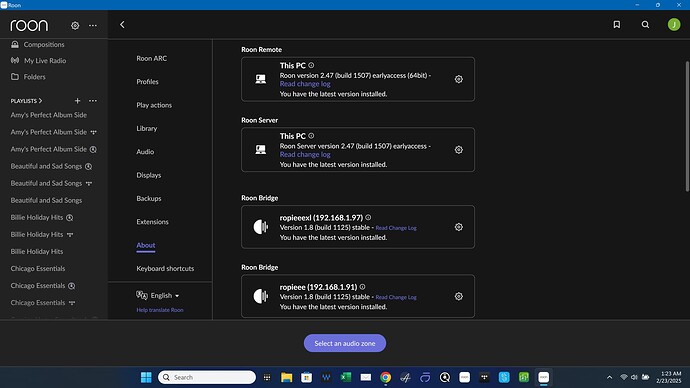Image resolution: width=690 pixels, height=388 pixels.
Task: Open gear settings for ropieeexl bridge
Action: click(x=459, y=227)
